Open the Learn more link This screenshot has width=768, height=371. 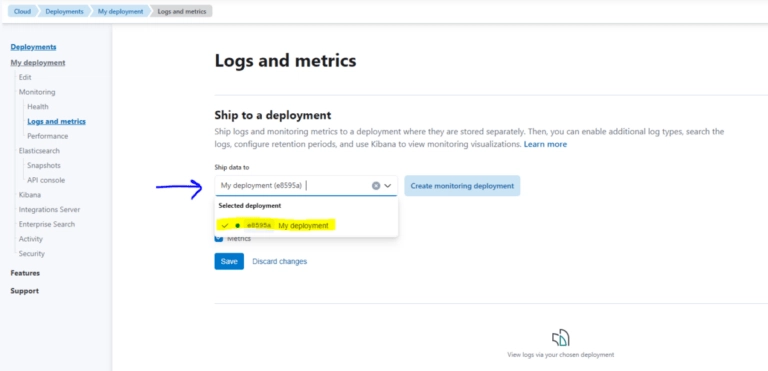(x=545, y=144)
